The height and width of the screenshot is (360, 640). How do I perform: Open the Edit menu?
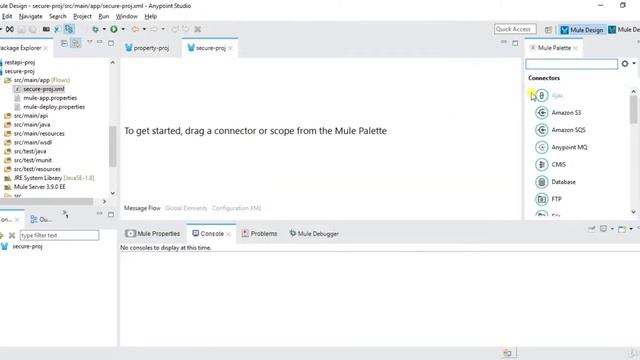pos(7,16)
